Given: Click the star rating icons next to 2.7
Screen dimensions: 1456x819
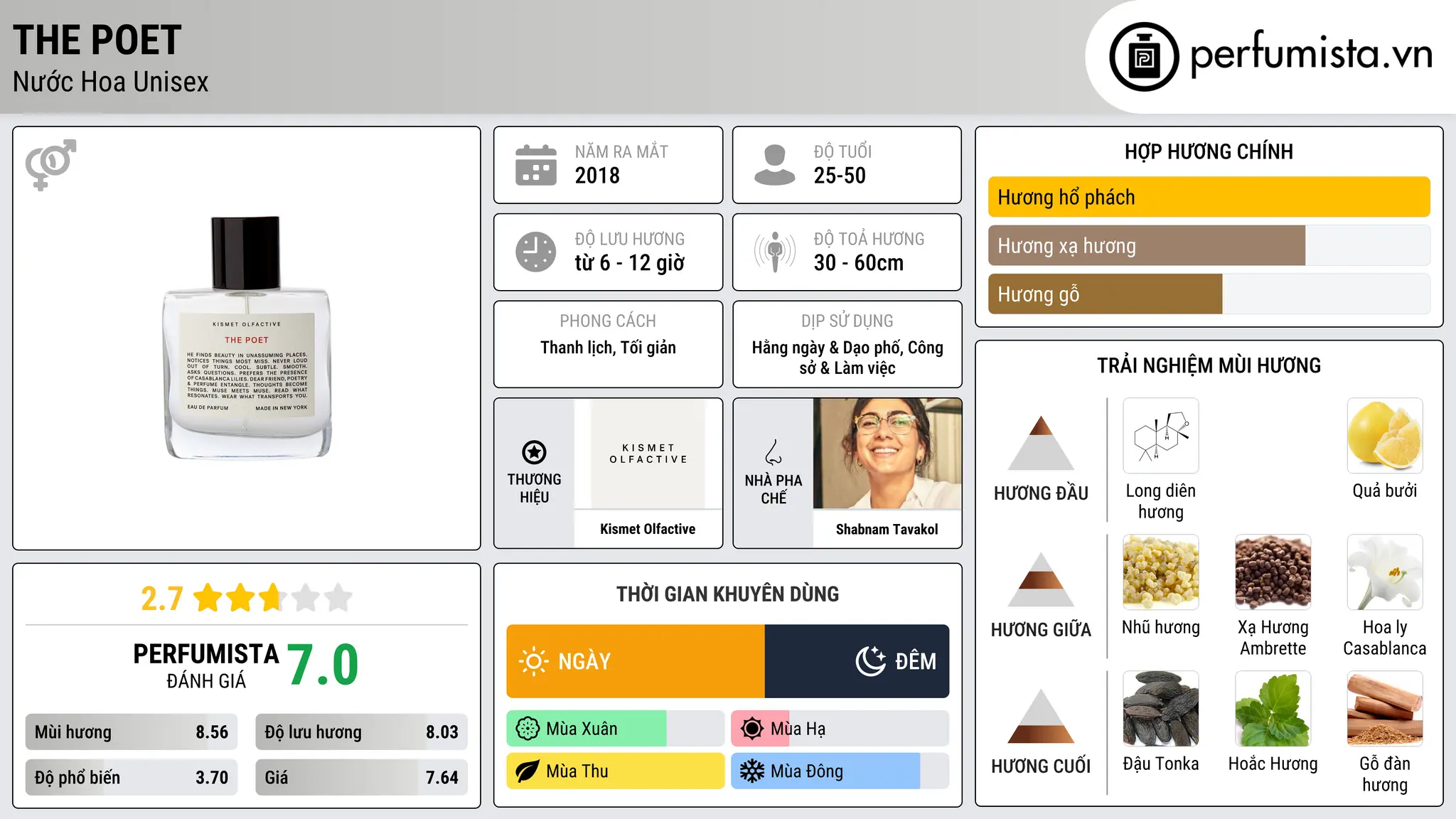Looking at the screenshot, I should (x=273, y=598).
